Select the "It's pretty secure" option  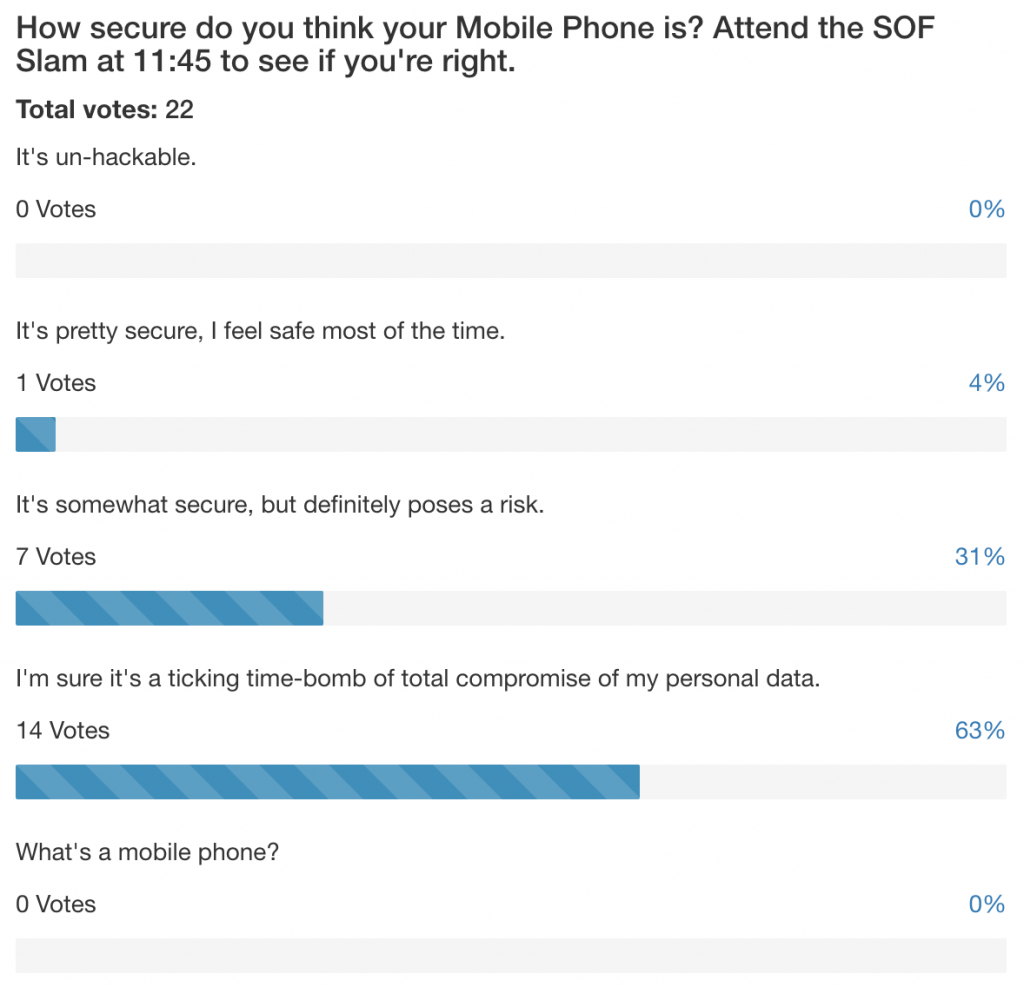(x=260, y=331)
